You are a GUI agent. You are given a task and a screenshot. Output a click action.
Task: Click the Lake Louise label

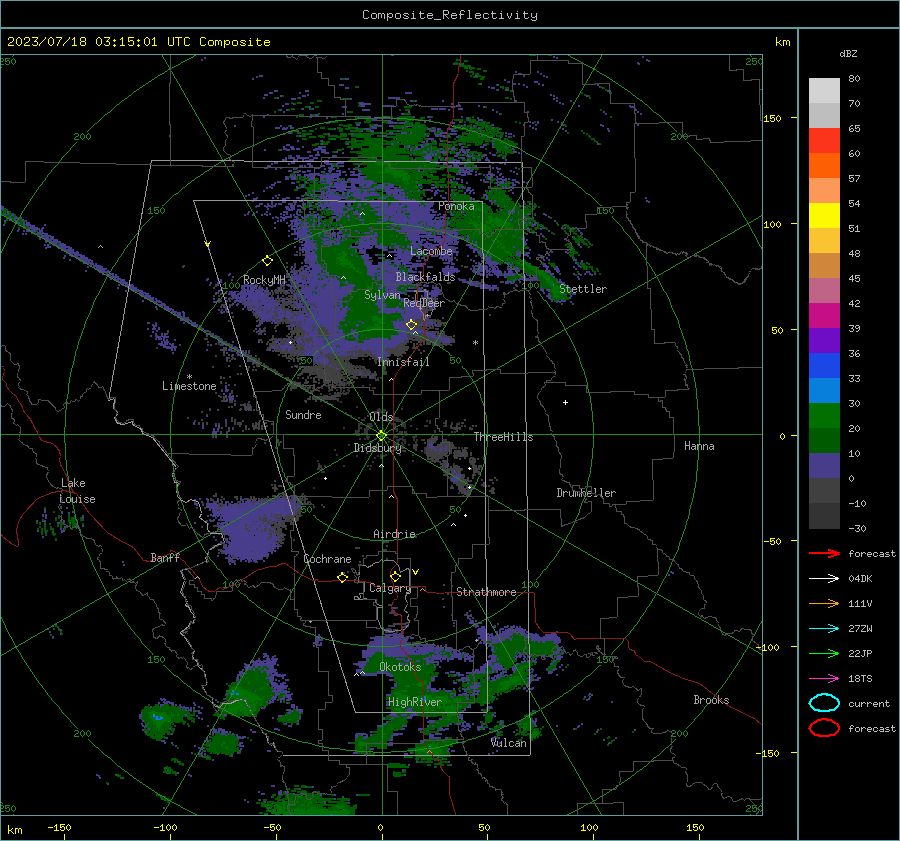point(77,491)
